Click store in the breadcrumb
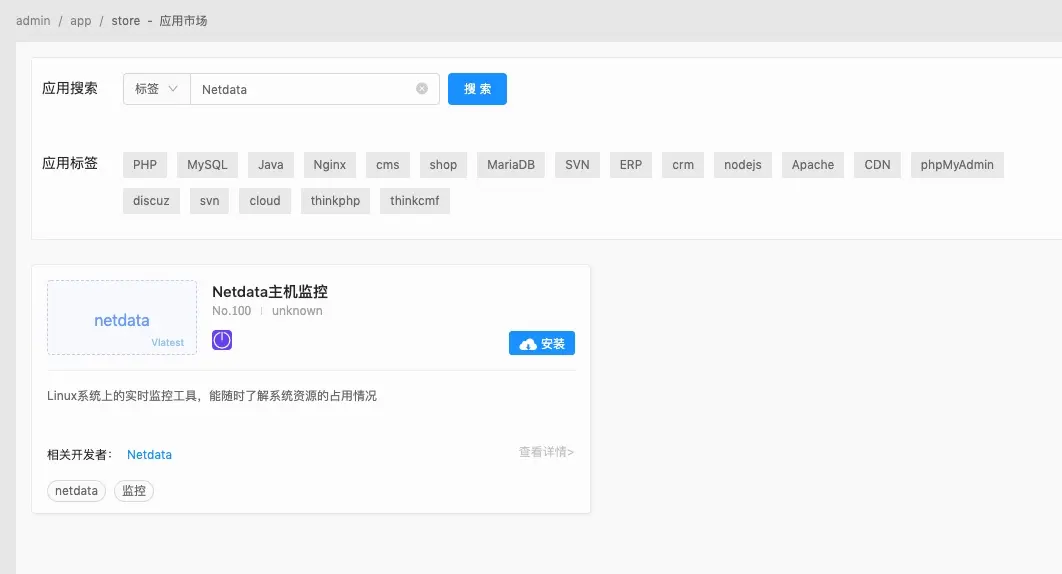Viewport: 1062px width, 574px height. [126, 21]
